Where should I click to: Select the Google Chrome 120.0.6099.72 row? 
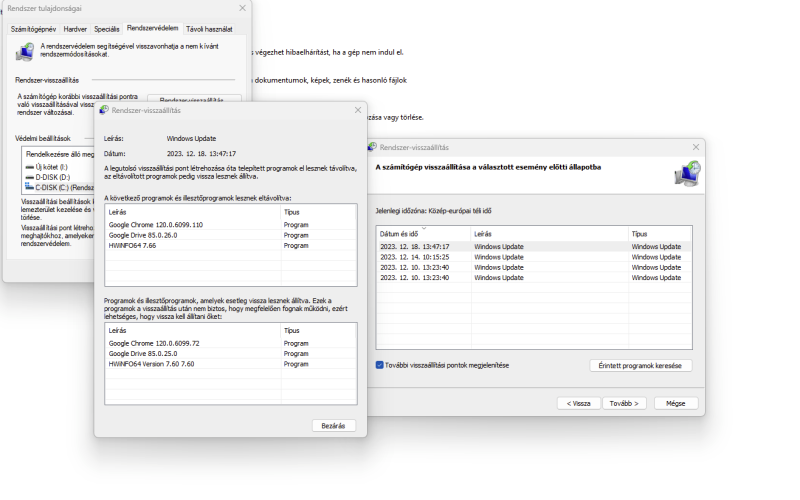(x=231, y=343)
